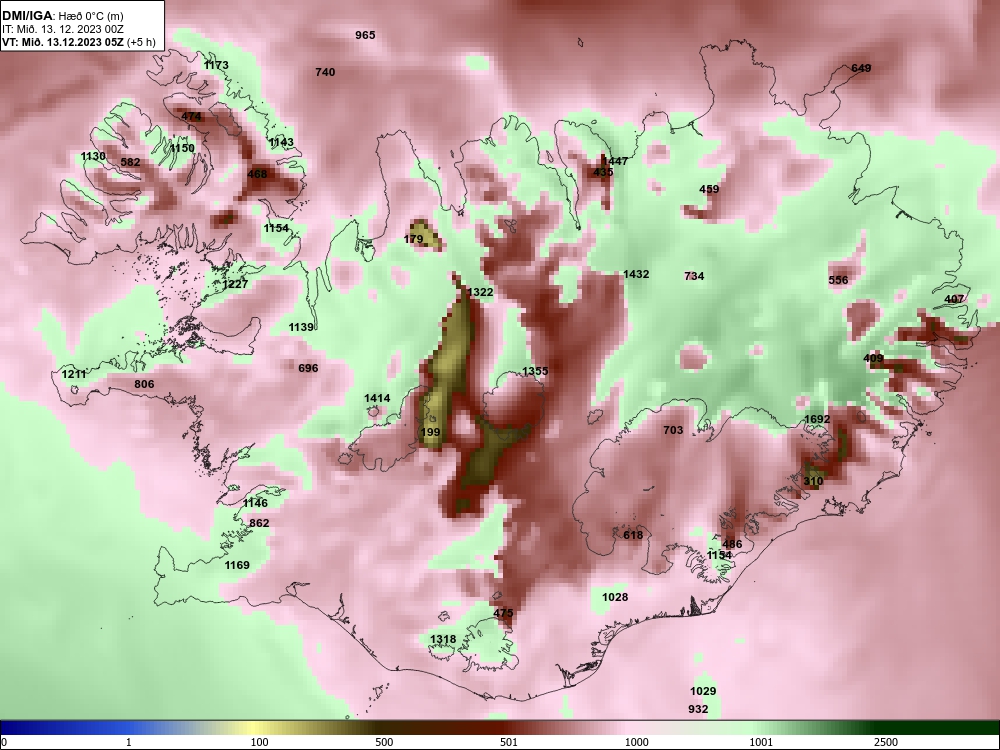The height and width of the screenshot is (750, 1000).
Task: Pick the 1150 value label
Action: [x=182, y=148]
